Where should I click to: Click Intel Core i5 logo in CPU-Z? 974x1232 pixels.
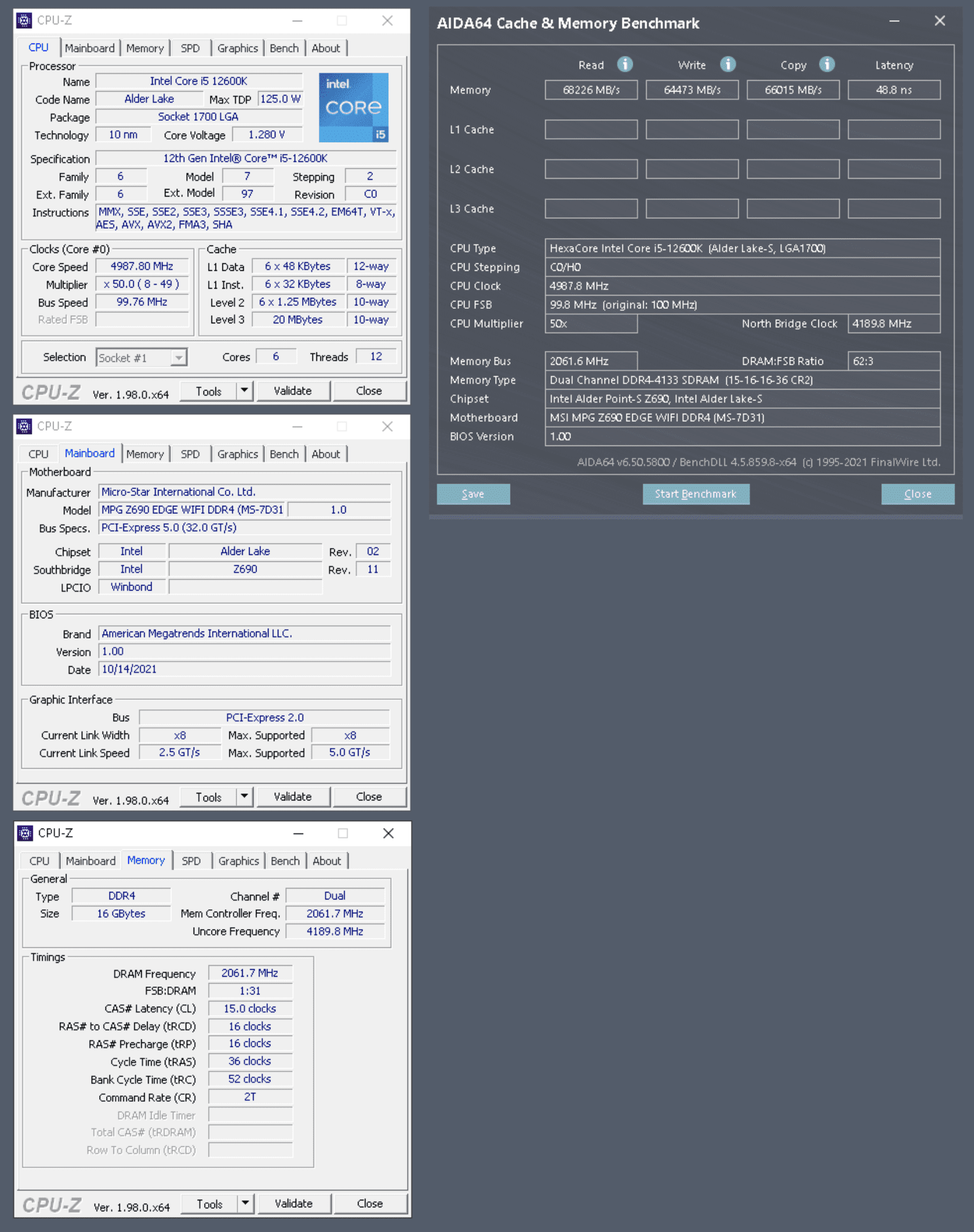354,107
